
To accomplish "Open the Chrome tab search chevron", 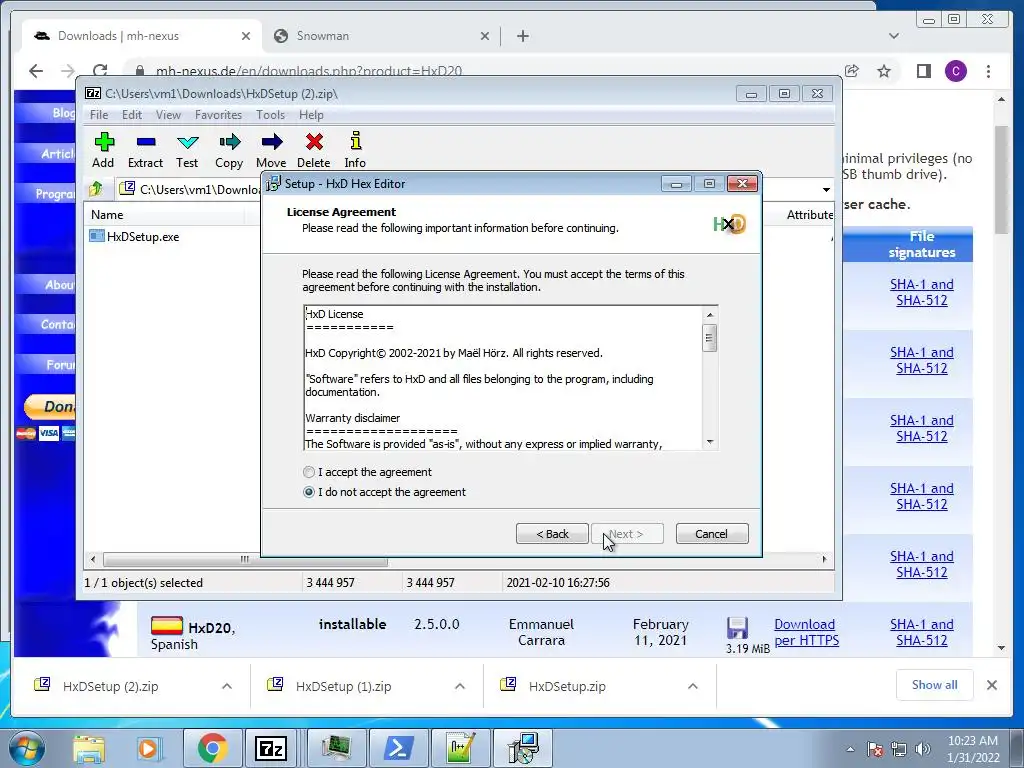I will (894, 36).
